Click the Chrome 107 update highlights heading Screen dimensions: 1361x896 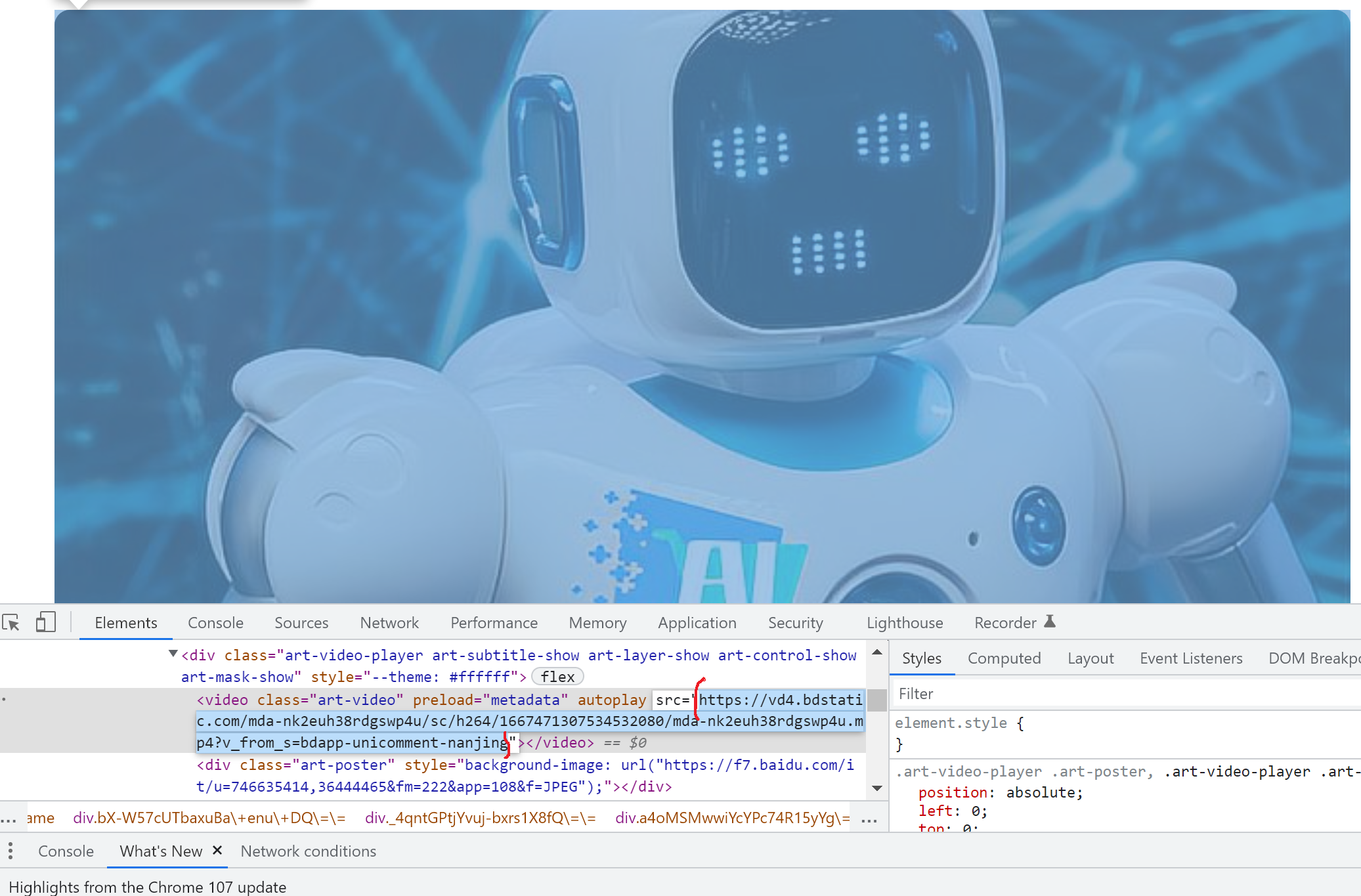click(x=148, y=887)
